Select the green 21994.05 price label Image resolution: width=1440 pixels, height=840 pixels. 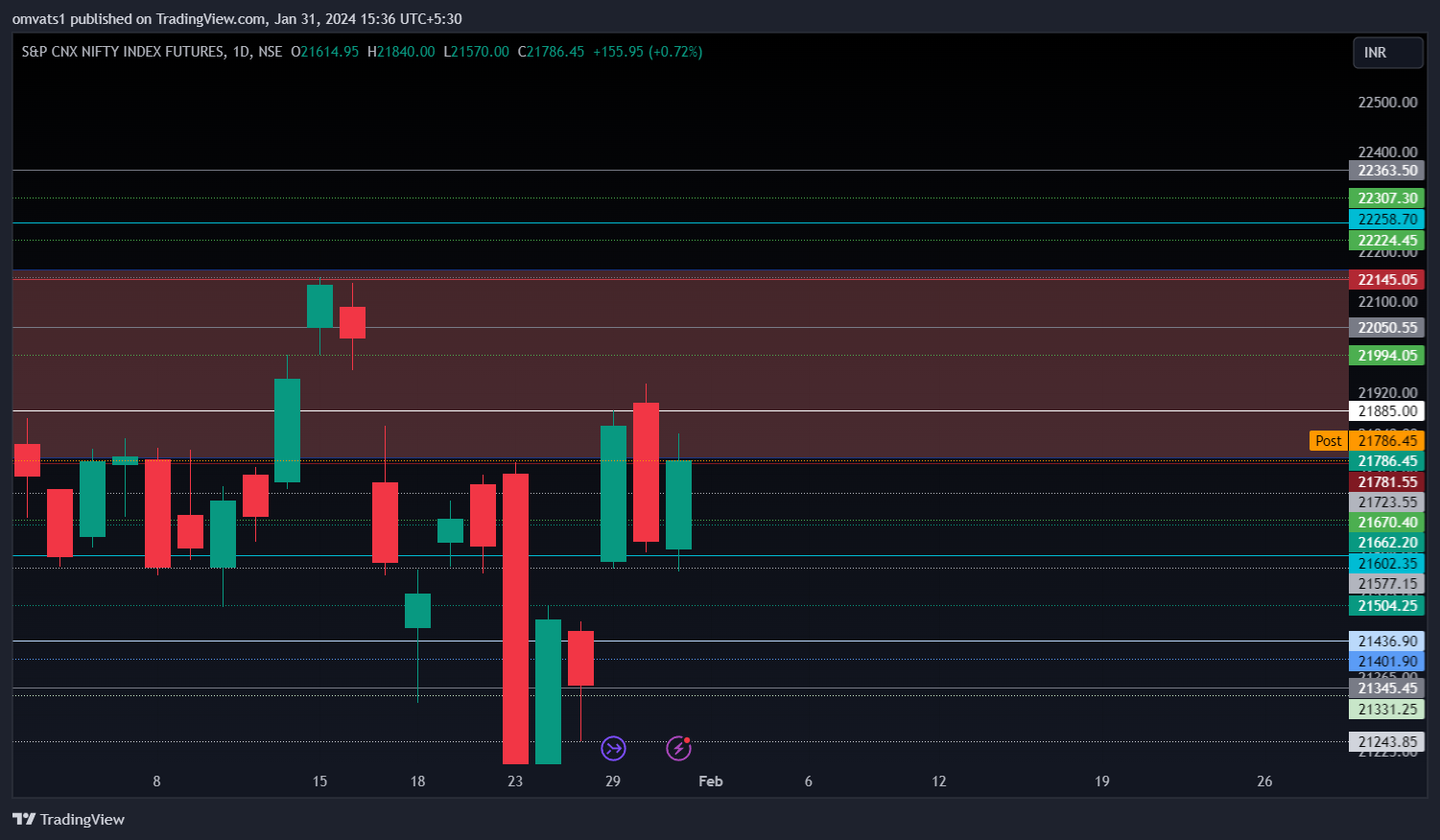pos(1387,356)
